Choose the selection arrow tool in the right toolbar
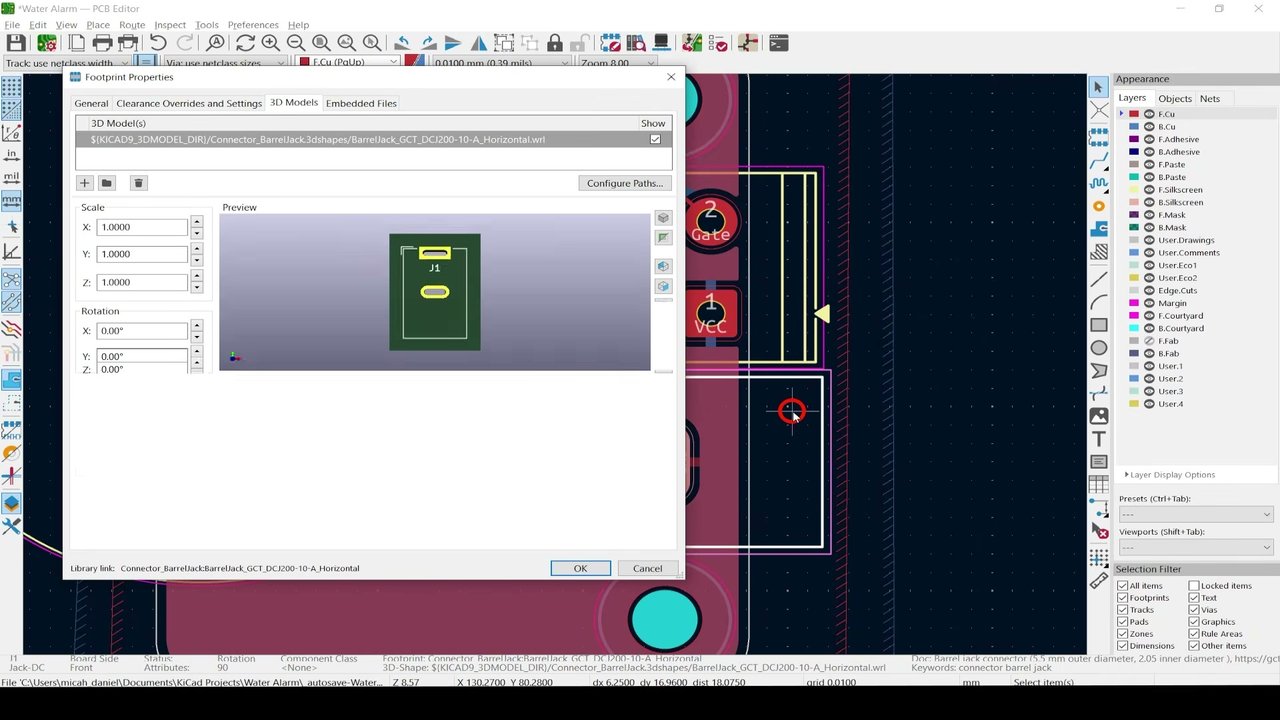This screenshot has width=1280, height=720. coord(1098,87)
